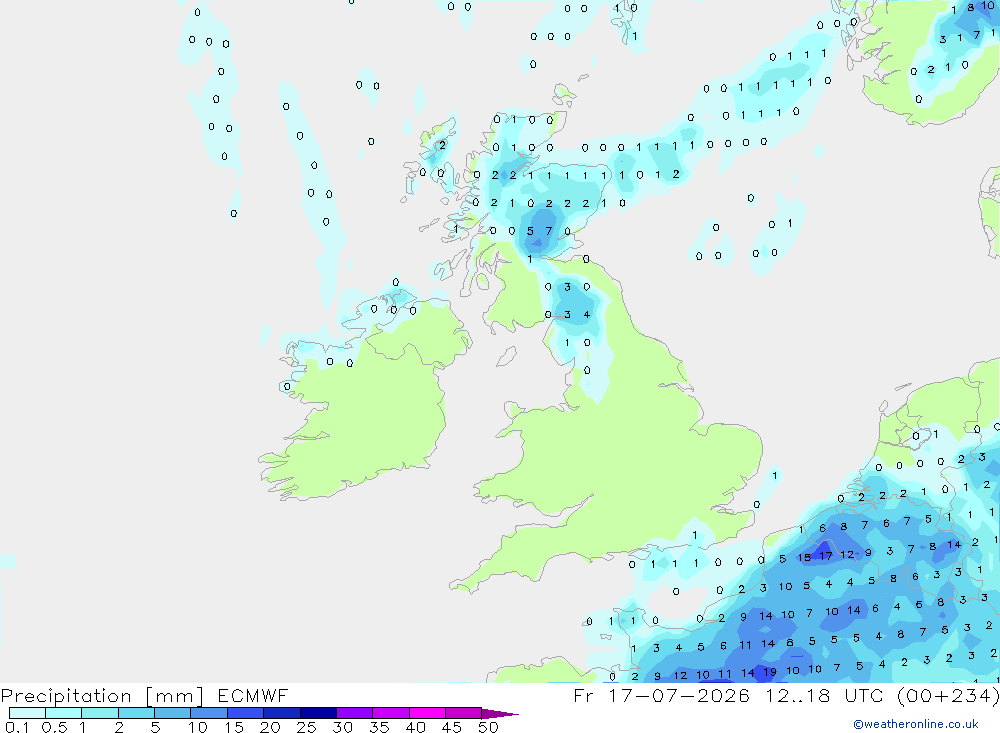Click the '(00+234)' forecast offset text
This screenshot has width=1000, height=733.
[x=948, y=695]
